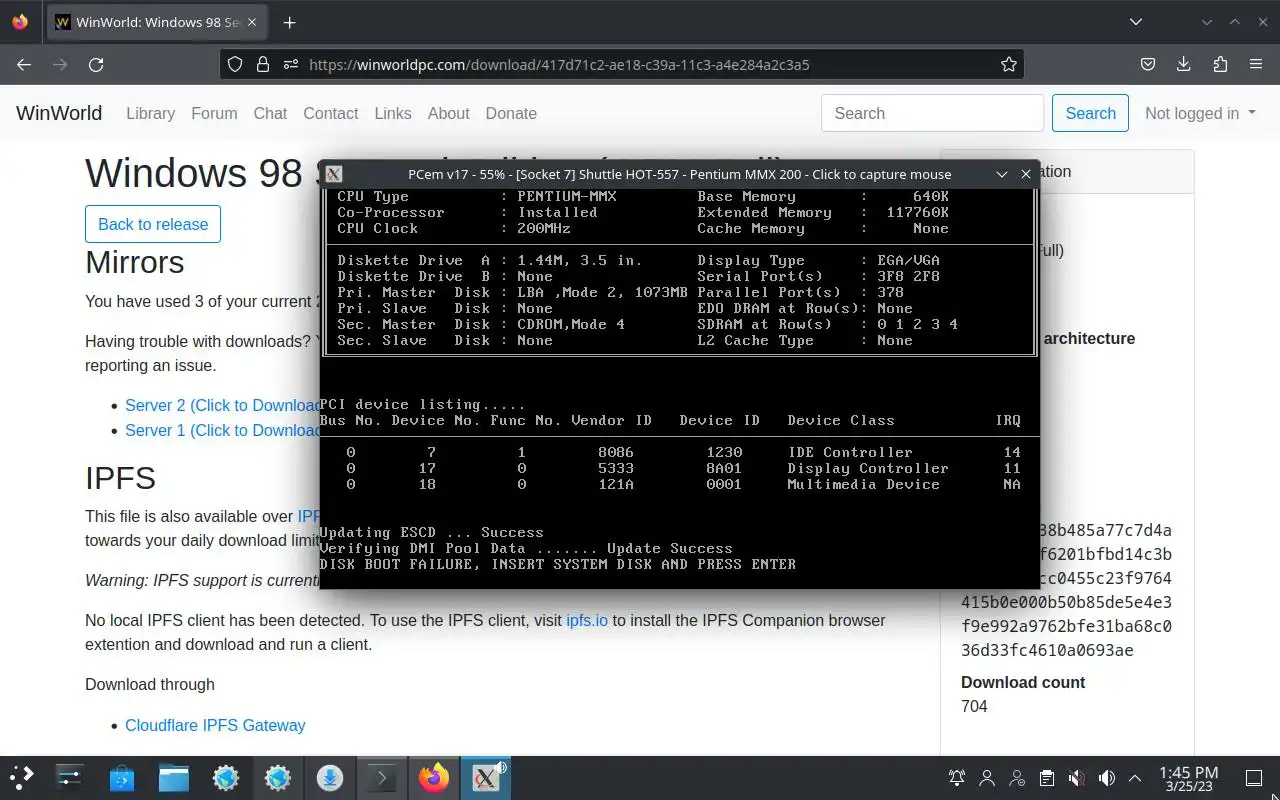Expand the list all tabs chevron
The height and width of the screenshot is (800, 1280).
[1136, 22]
